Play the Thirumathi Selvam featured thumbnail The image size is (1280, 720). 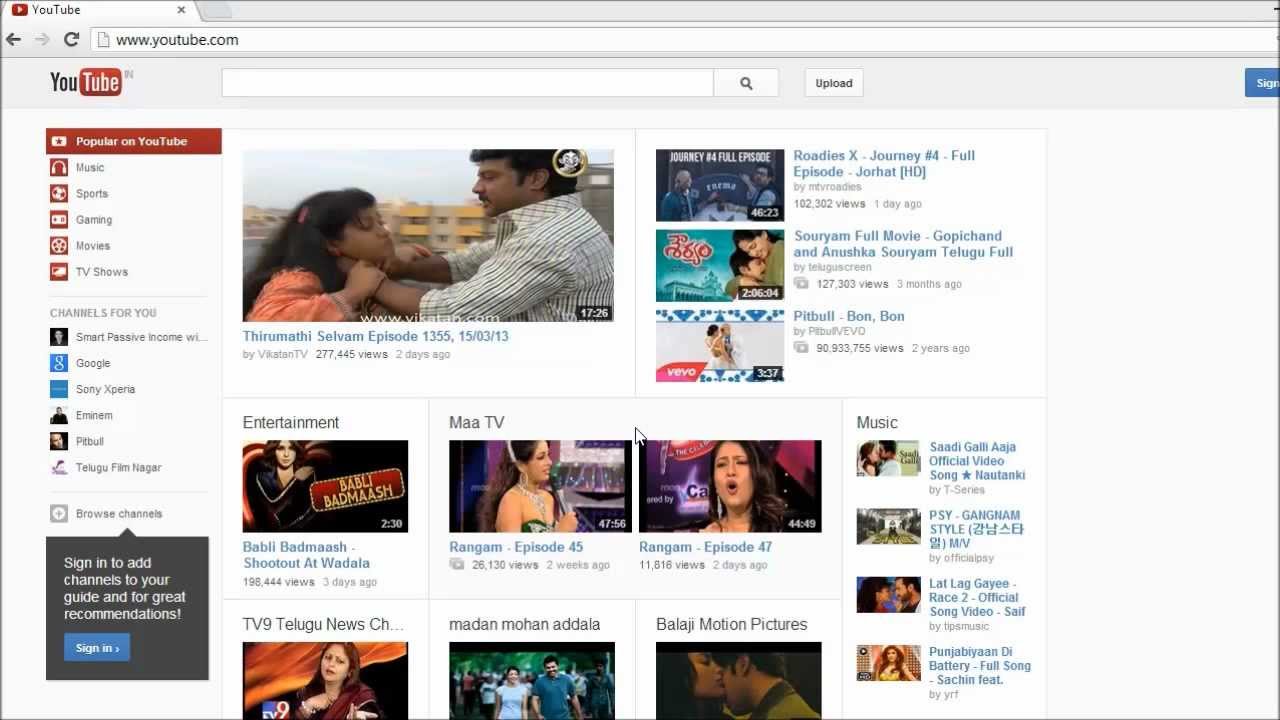tap(428, 236)
